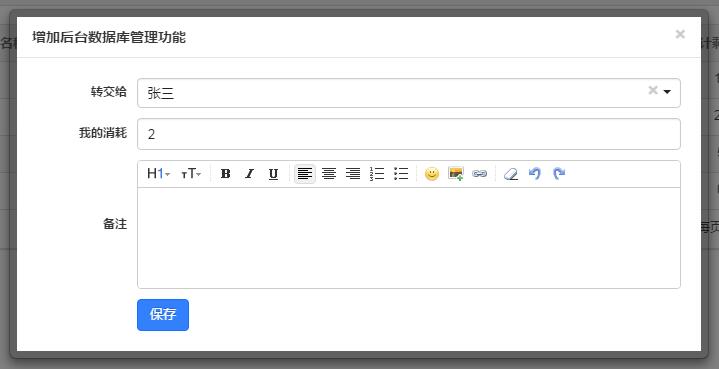
Task: Clear formatting with the eraser icon
Action: pyautogui.click(x=510, y=174)
